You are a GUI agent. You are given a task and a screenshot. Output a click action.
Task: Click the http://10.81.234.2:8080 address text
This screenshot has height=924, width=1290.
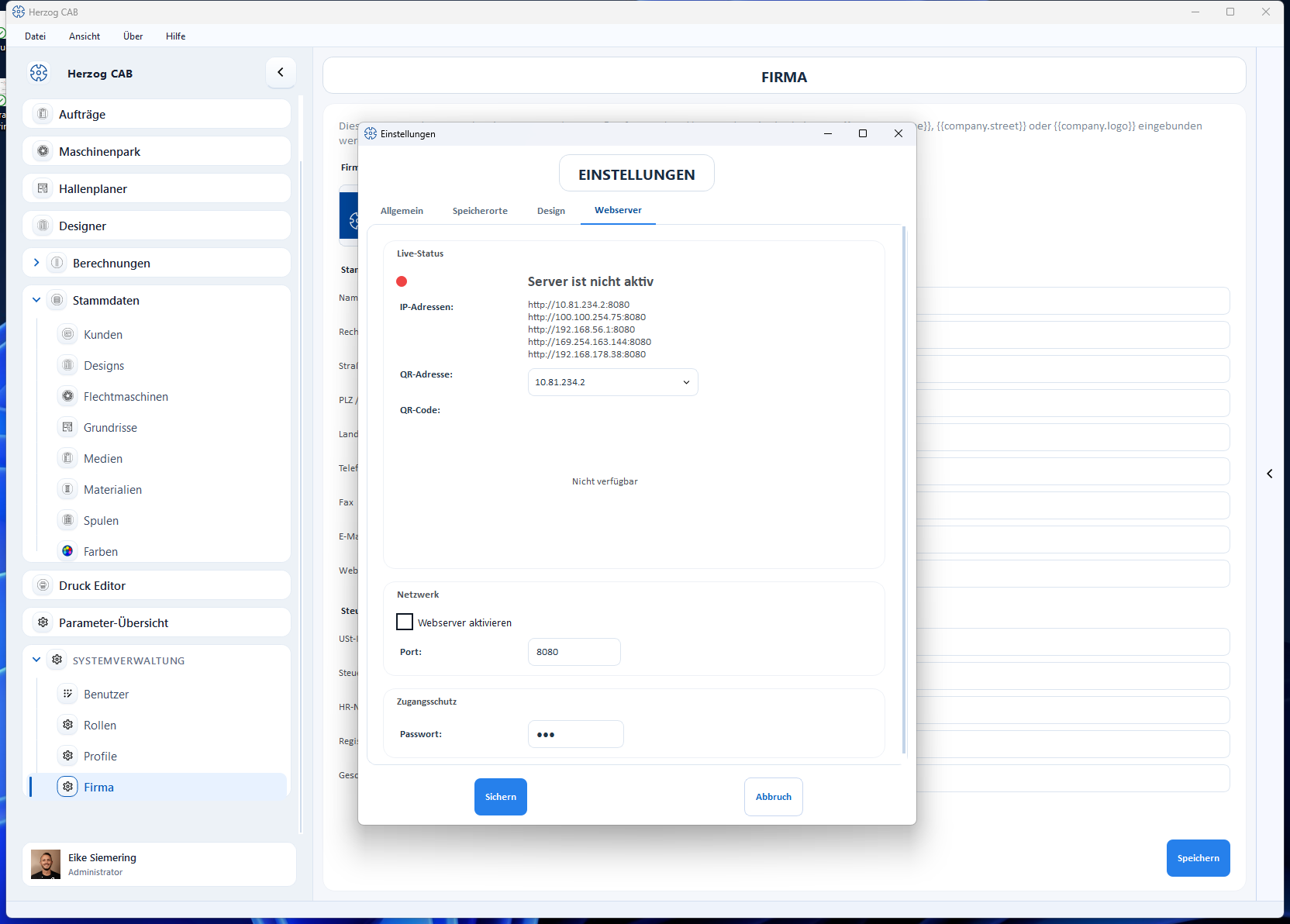click(x=578, y=305)
